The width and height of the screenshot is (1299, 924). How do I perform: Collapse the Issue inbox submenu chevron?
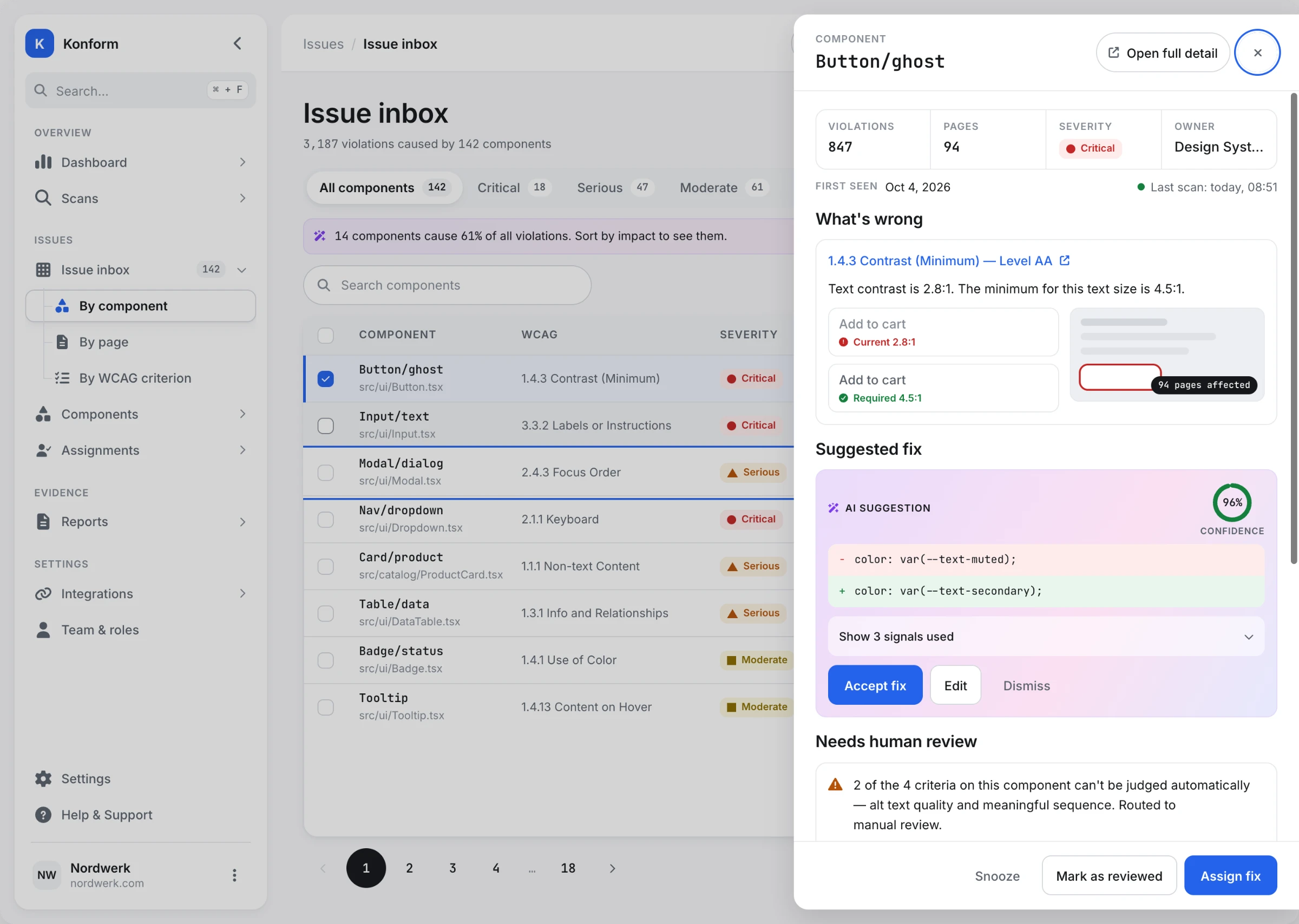242,270
